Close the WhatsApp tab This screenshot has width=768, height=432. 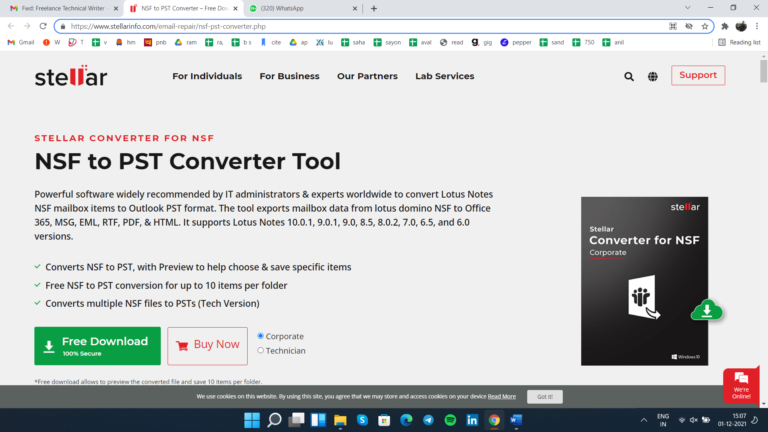[355, 8]
